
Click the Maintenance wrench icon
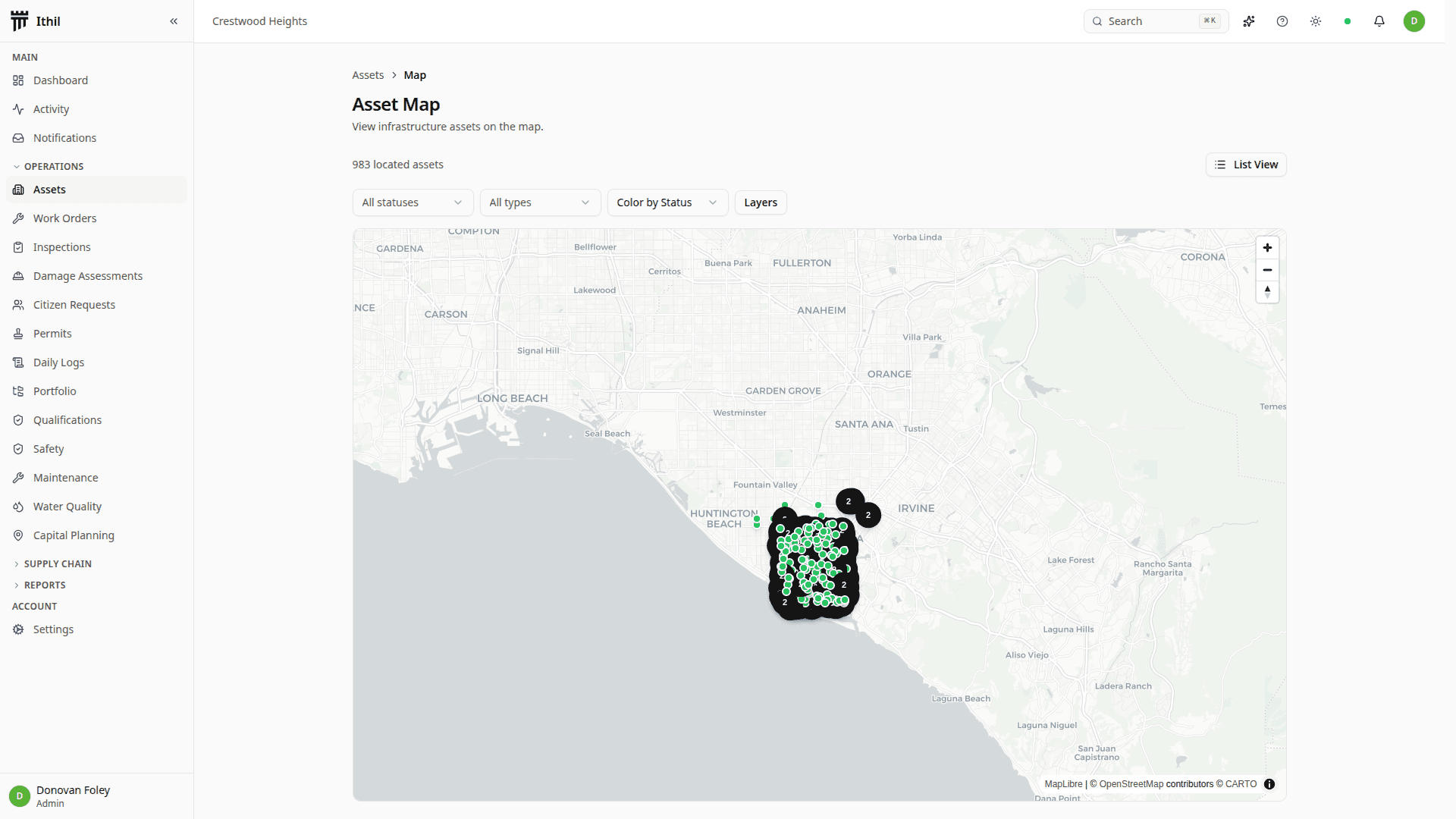coord(18,478)
